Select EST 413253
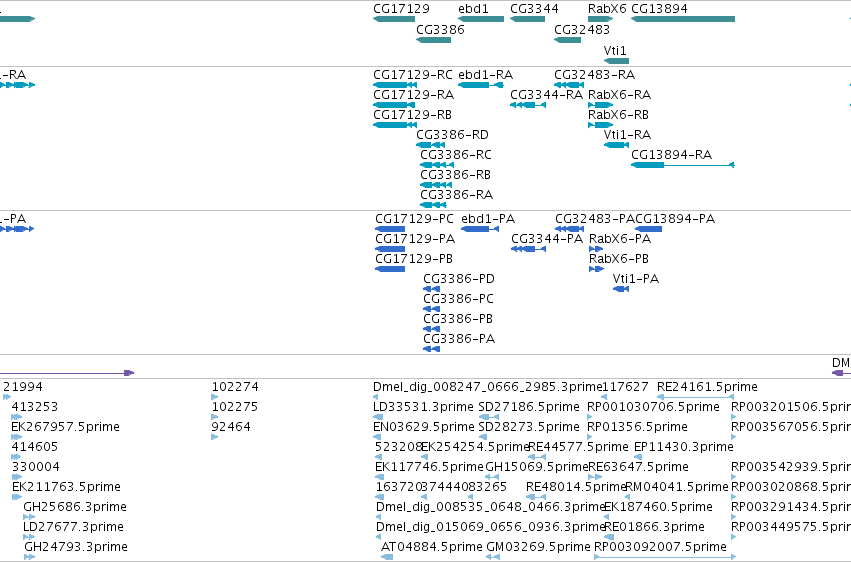The width and height of the screenshot is (851, 562). (x=17, y=417)
